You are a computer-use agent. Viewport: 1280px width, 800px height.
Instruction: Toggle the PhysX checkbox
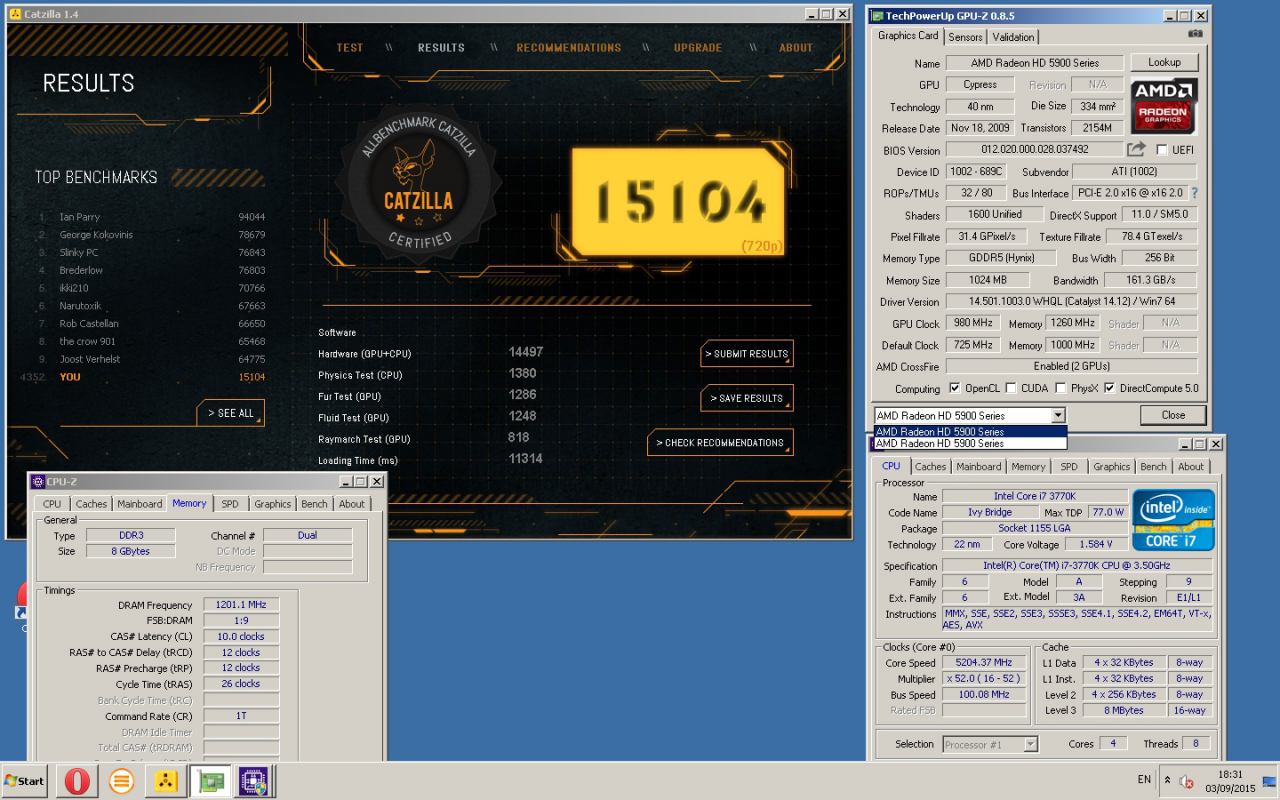pyautogui.click(x=1059, y=388)
